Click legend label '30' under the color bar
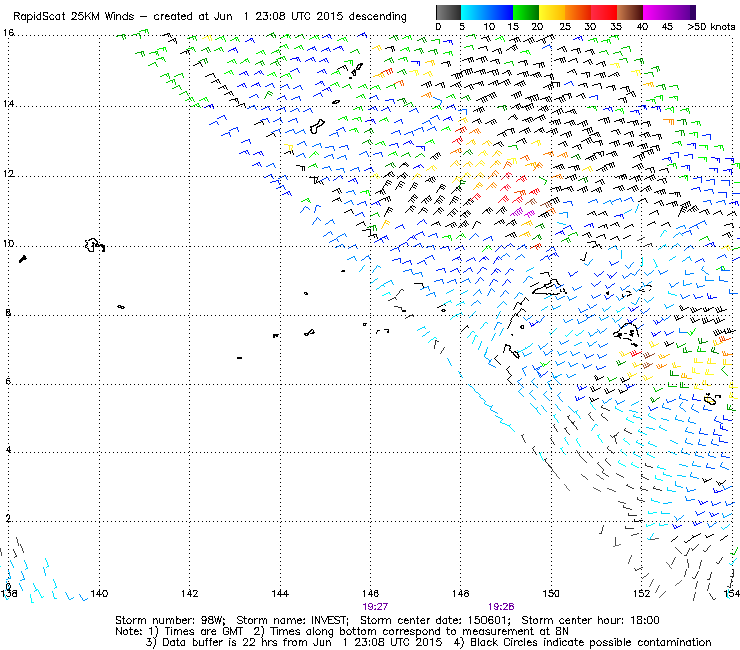Viewport: 740px width, 650px height. click(590, 27)
